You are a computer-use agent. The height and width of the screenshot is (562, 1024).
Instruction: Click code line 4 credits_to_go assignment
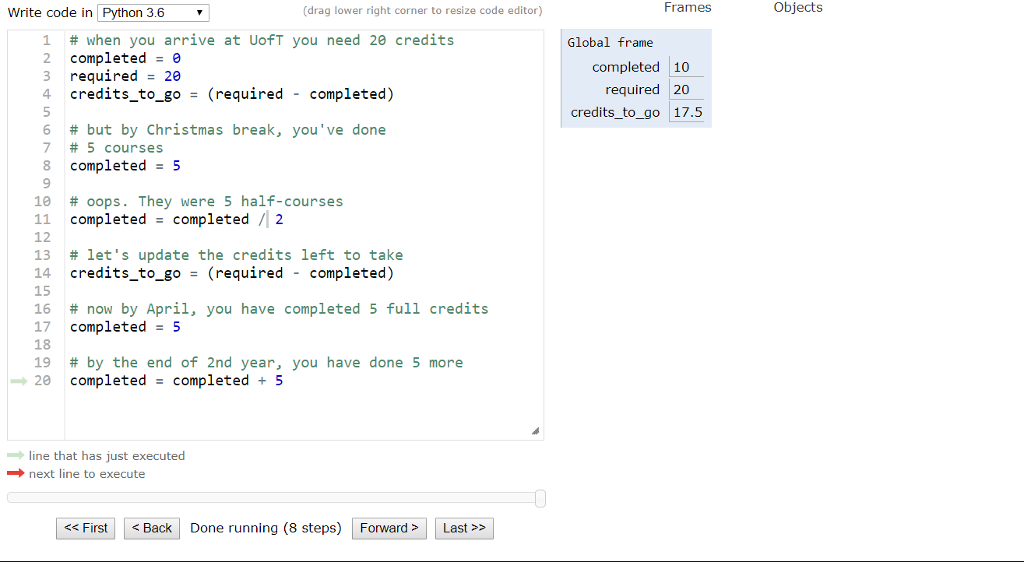pyautogui.click(x=232, y=94)
